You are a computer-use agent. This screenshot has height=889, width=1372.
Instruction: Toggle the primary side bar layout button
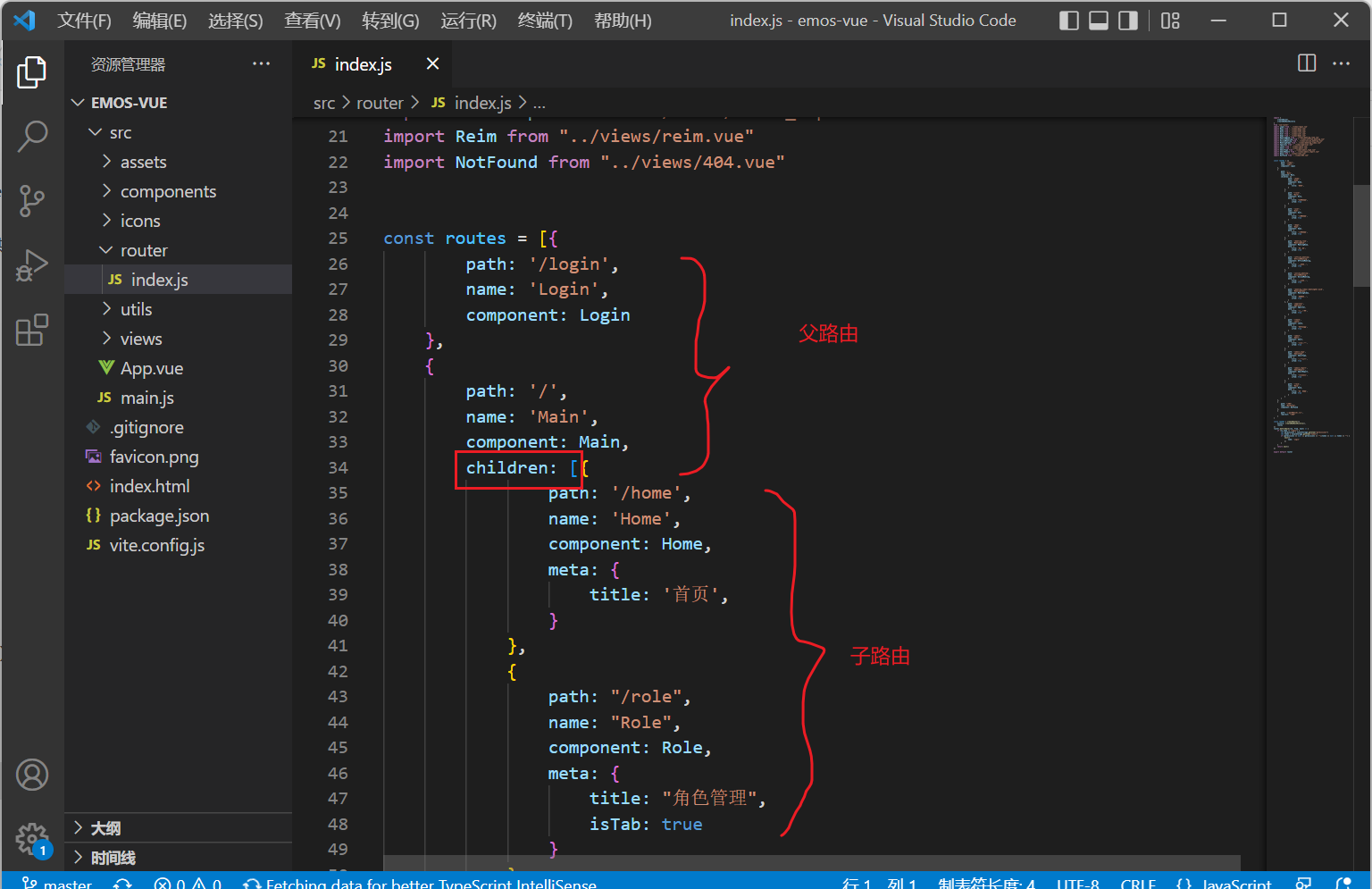click(x=1068, y=21)
